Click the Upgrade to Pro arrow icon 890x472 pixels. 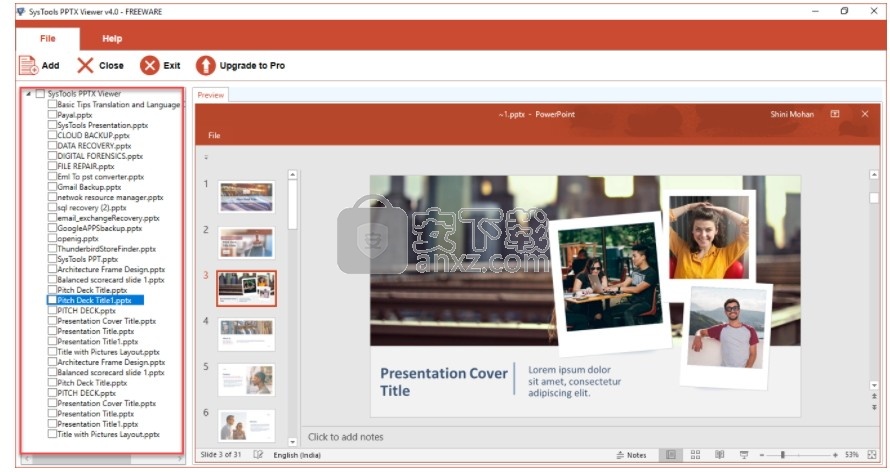click(205, 65)
